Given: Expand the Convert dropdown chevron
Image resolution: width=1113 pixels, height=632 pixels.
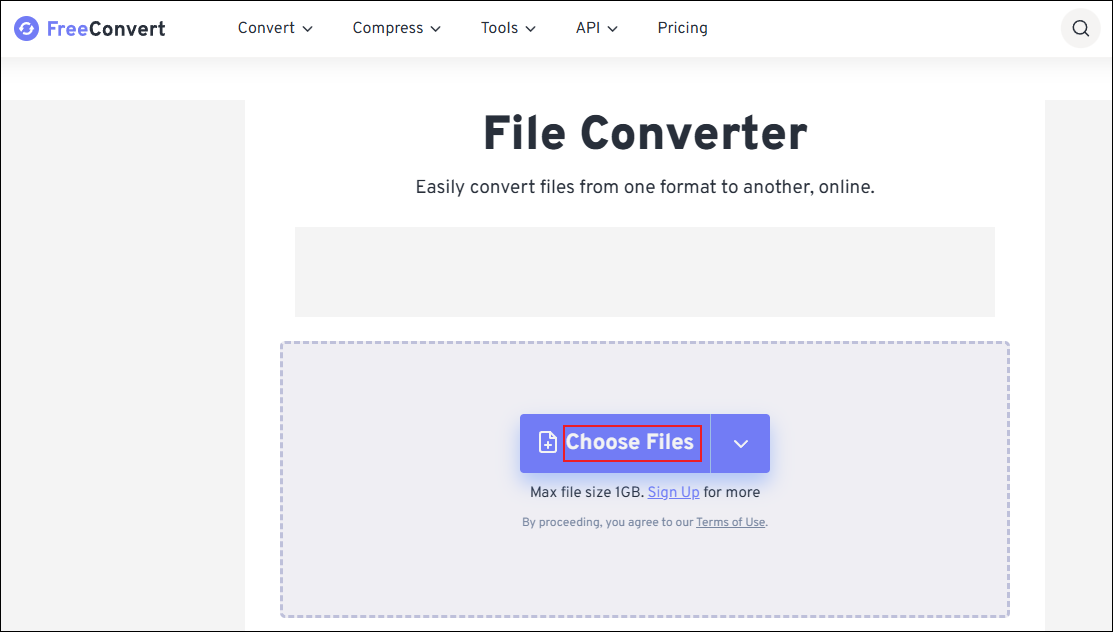Looking at the screenshot, I should [307, 29].
